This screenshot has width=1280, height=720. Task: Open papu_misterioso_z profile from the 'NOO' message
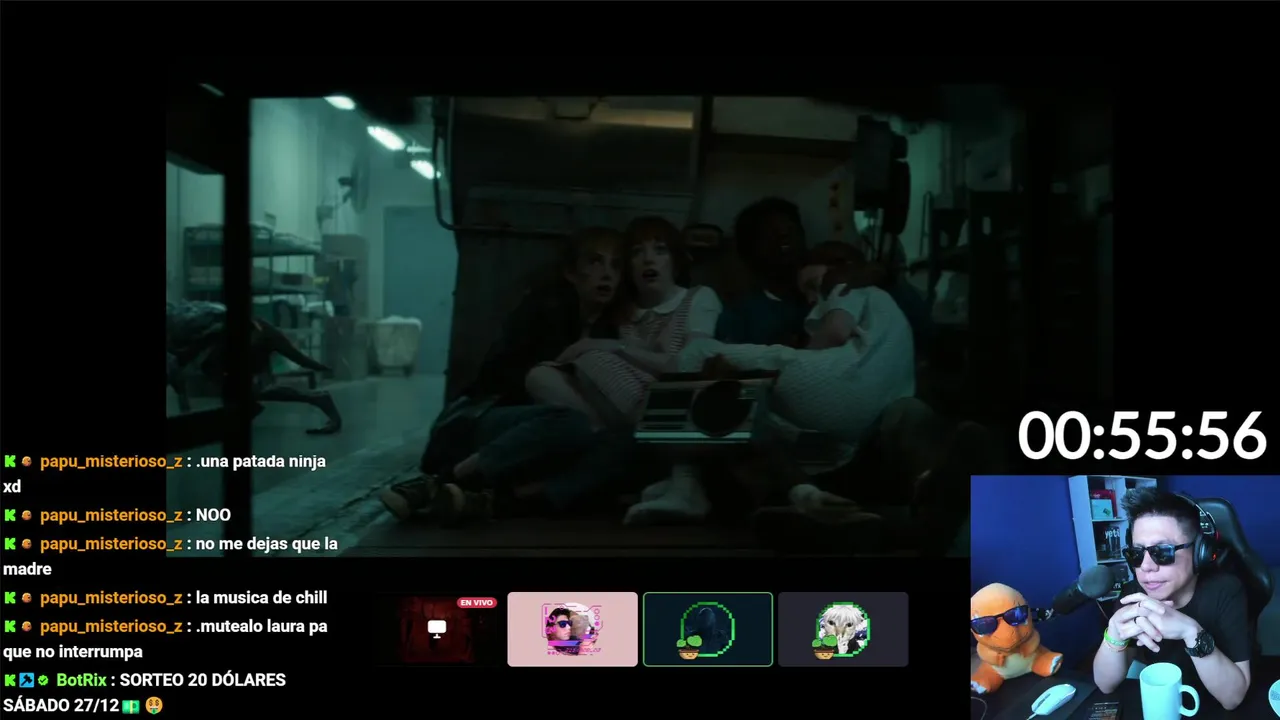click(111, 516)
